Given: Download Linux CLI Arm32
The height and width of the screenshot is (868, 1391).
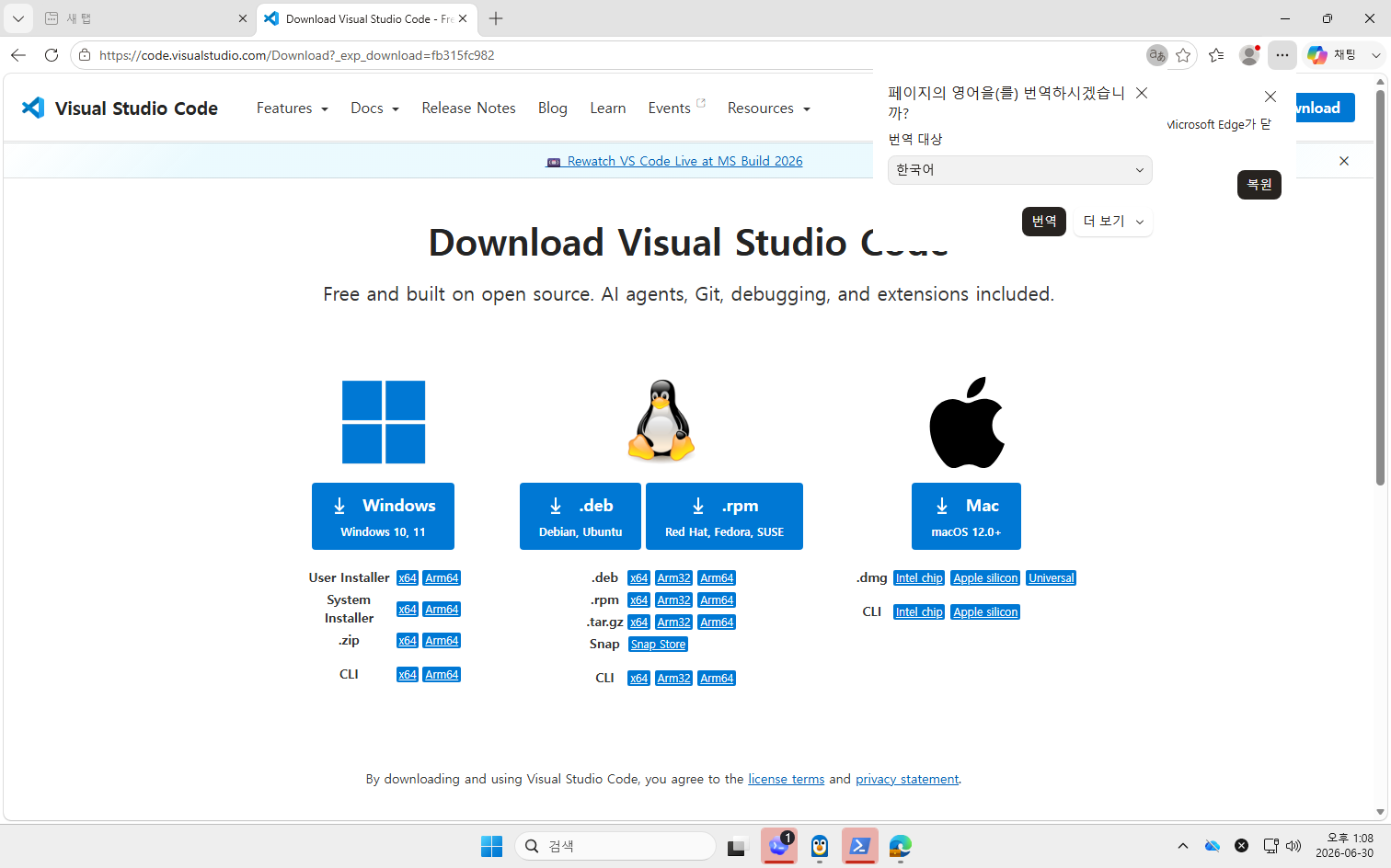Looking at the screenshot, I should click(673, 679).
